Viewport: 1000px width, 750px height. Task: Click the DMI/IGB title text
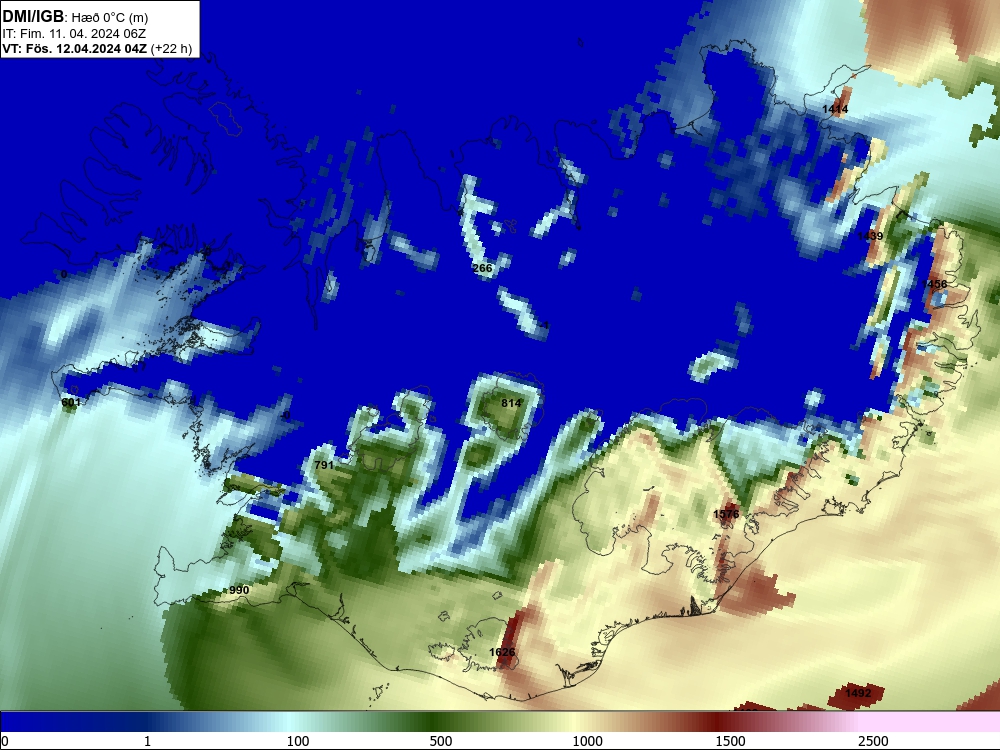[x=33, y=17]
